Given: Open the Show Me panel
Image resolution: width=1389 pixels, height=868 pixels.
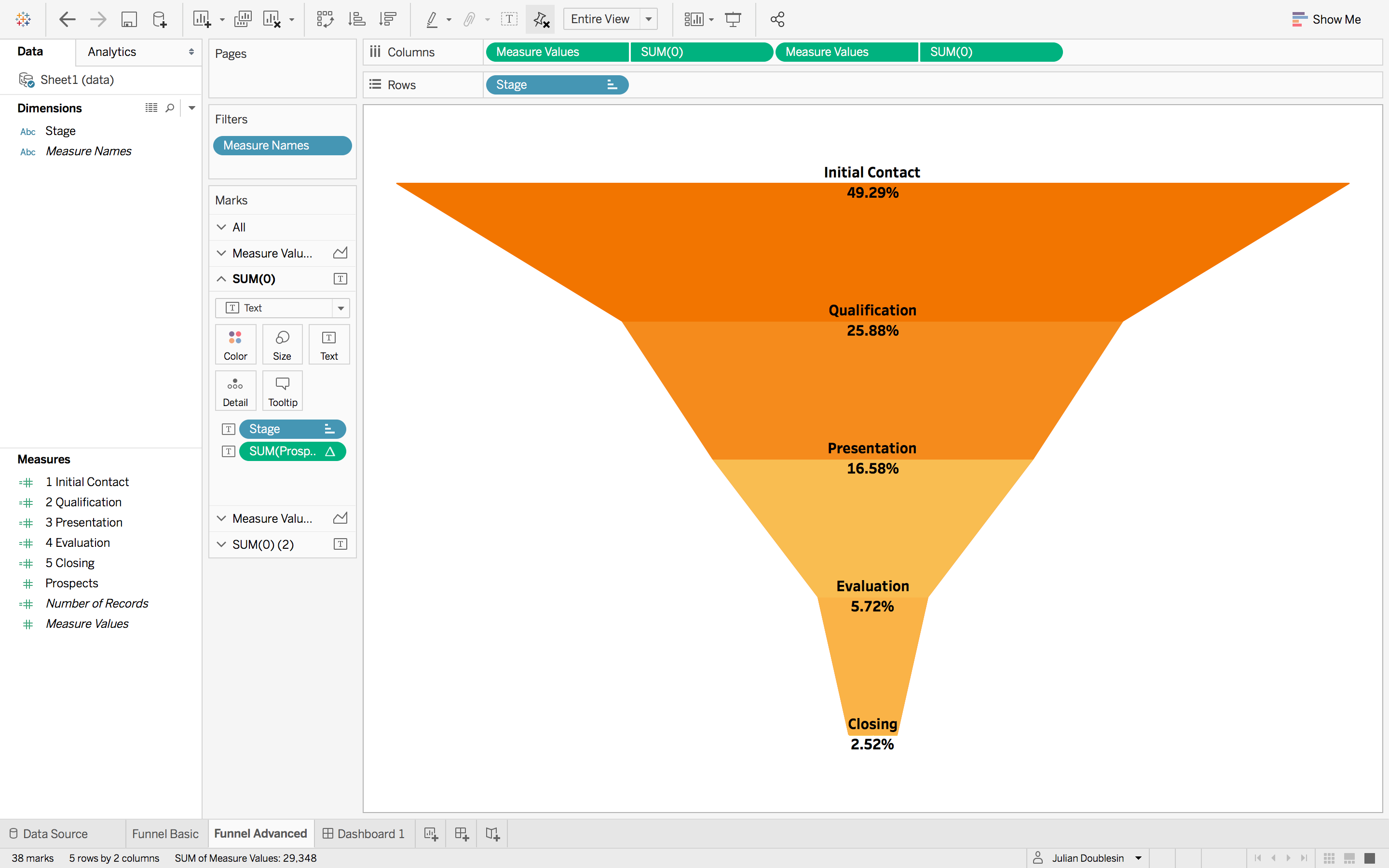Looking at the screenshot, I should [1326, 19].
